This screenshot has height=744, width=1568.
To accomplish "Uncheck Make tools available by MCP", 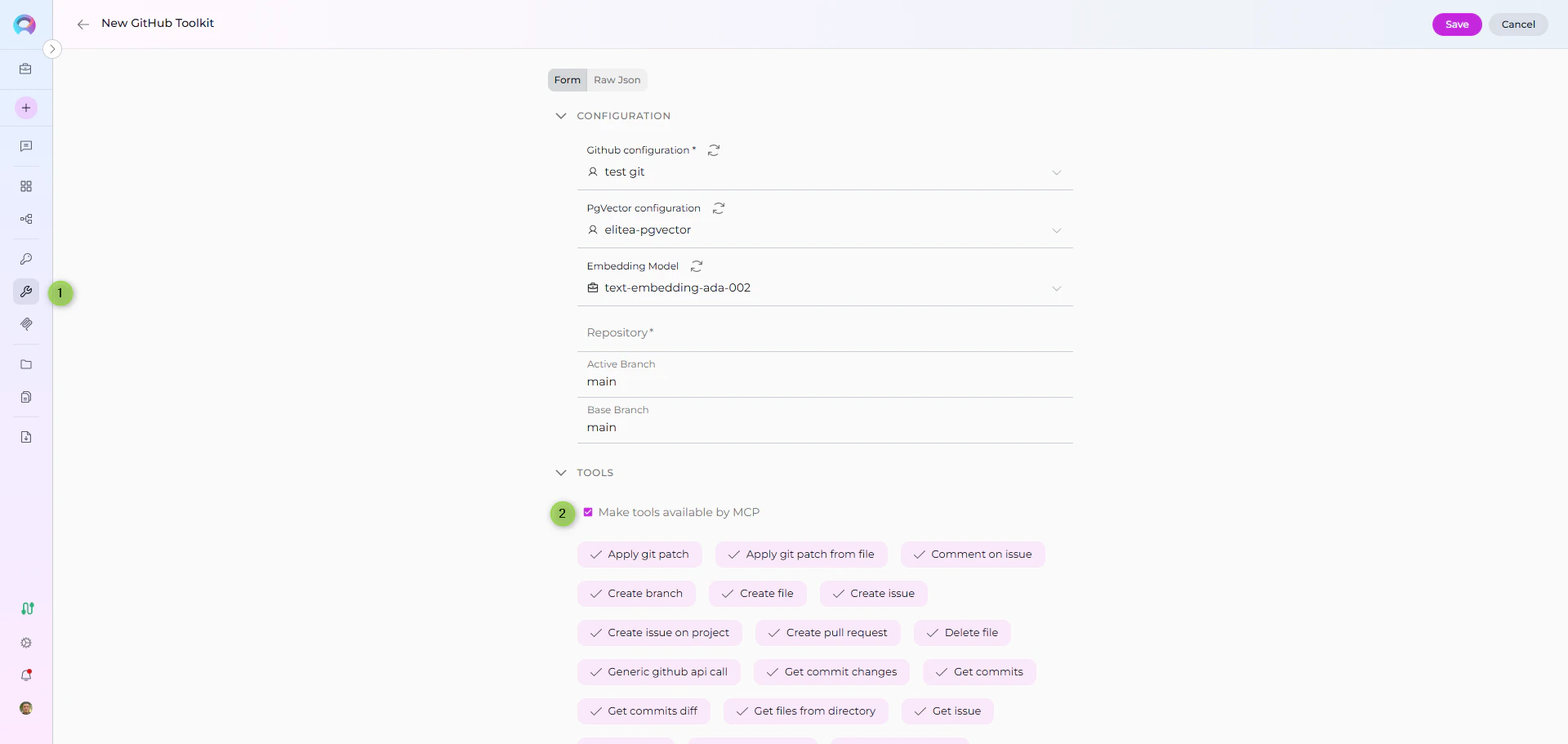I will 589,512.
